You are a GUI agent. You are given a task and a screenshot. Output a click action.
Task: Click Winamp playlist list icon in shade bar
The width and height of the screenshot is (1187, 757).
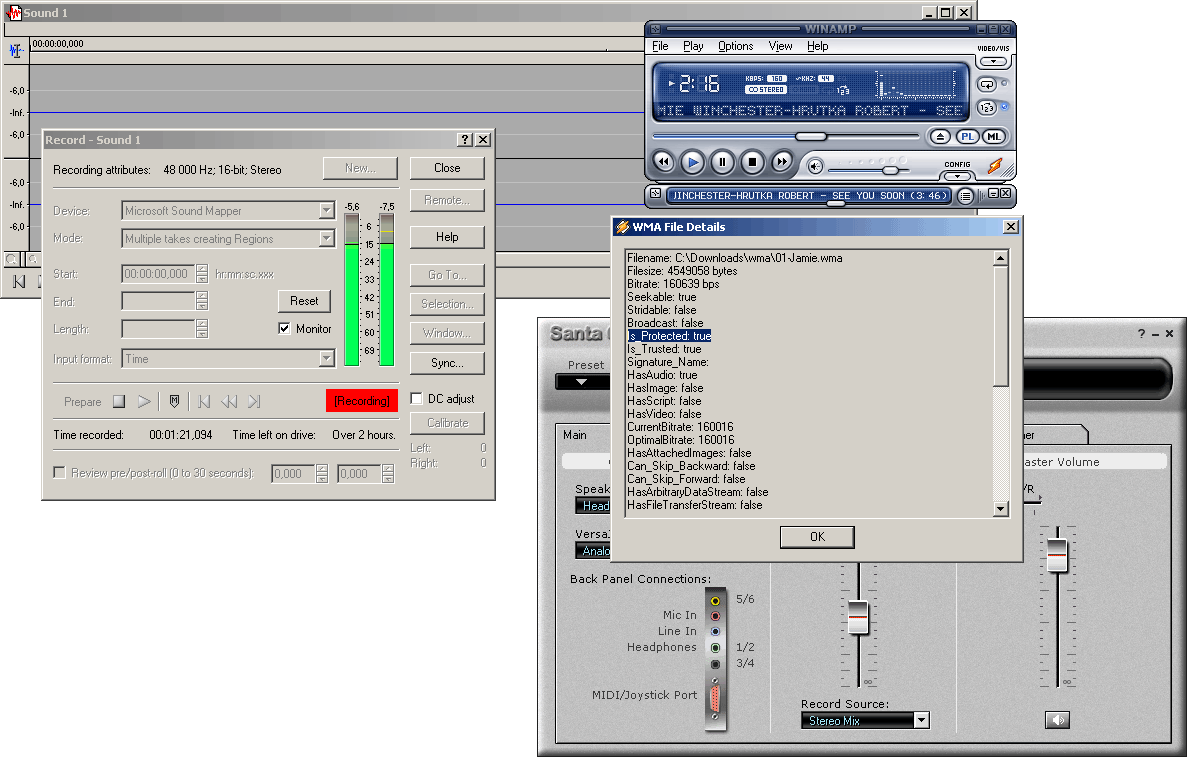click(965, 196)
